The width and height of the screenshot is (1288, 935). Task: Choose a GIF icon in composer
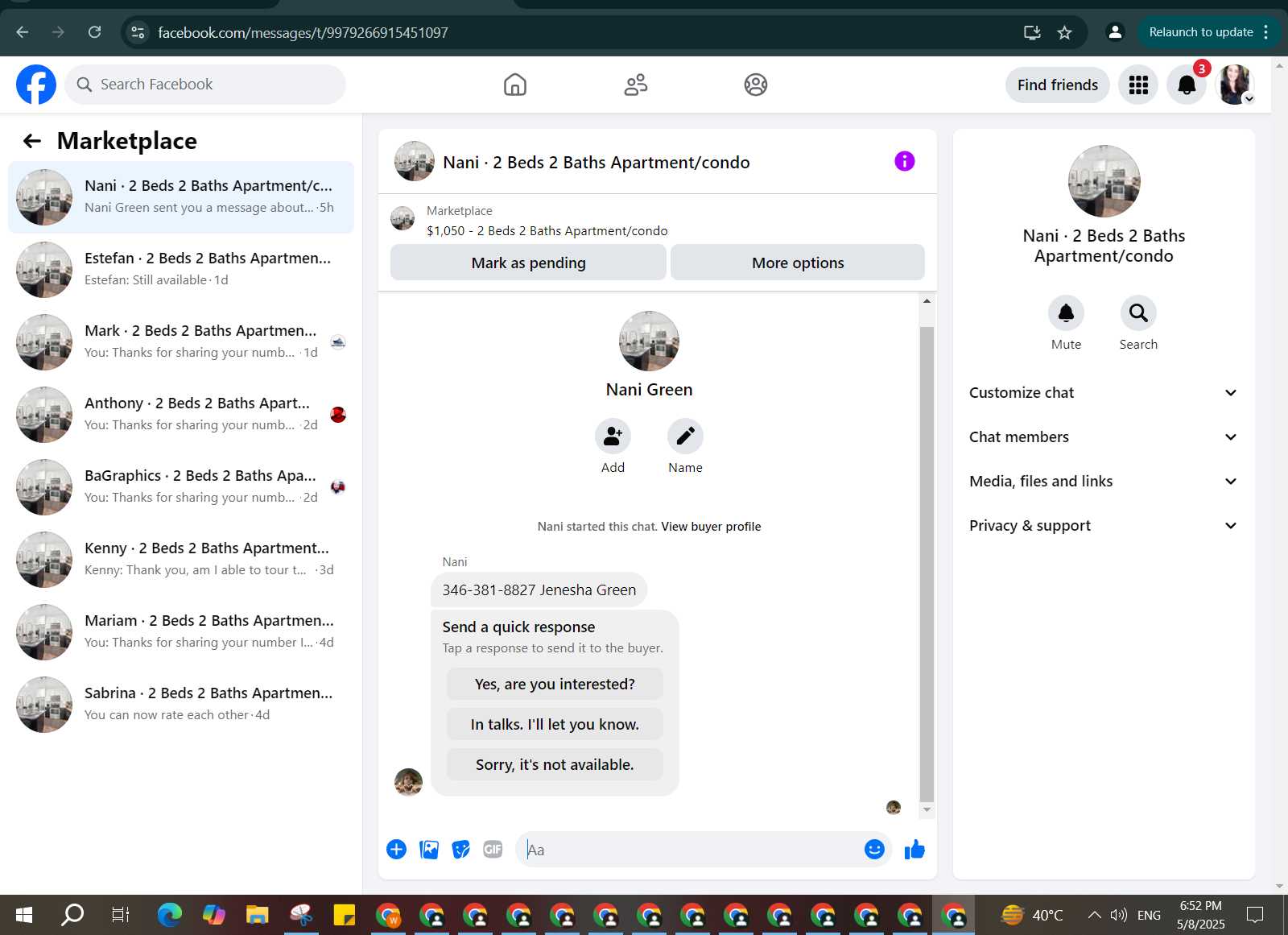[493, 849]
